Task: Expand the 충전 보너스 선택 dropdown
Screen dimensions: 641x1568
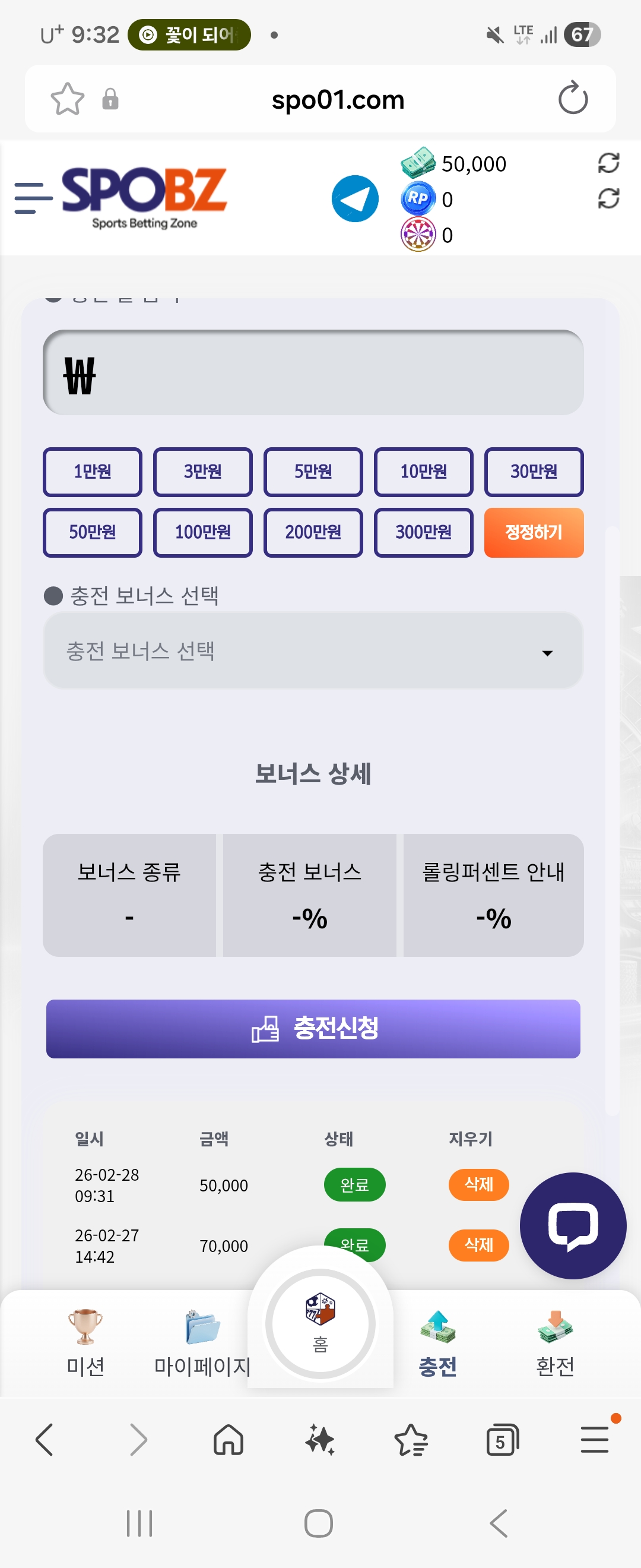Action: click(x=313, y=652)
